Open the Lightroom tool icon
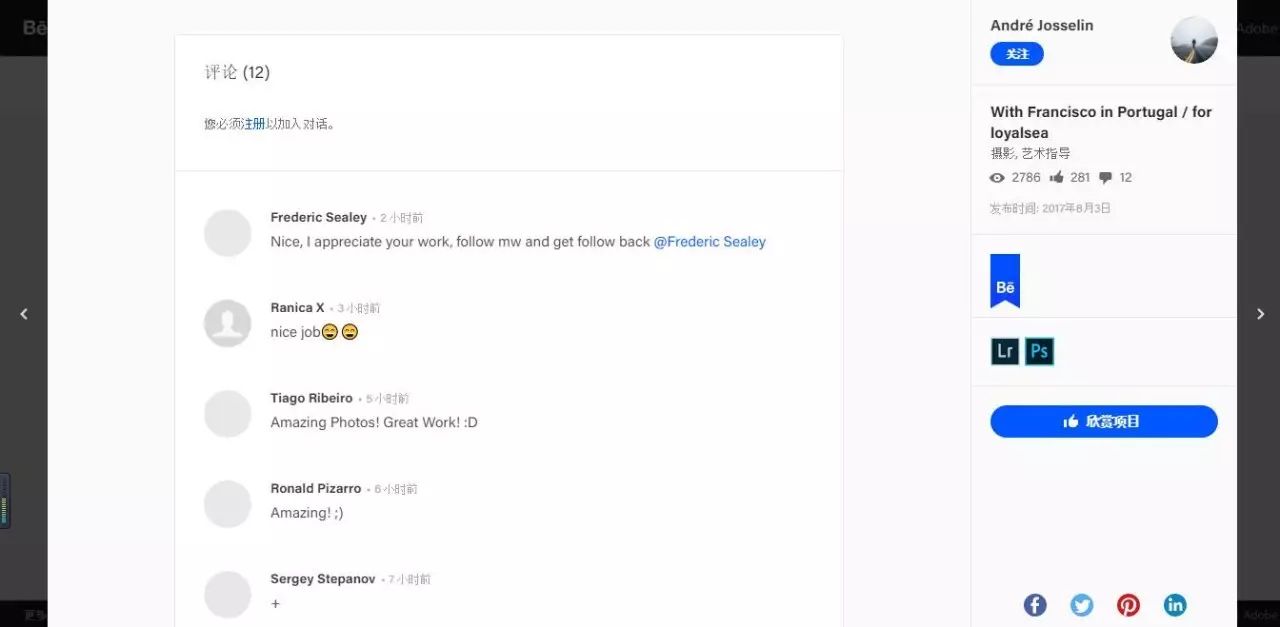This screenshot has width=1280, height=627. click(x=1005, y=351)
